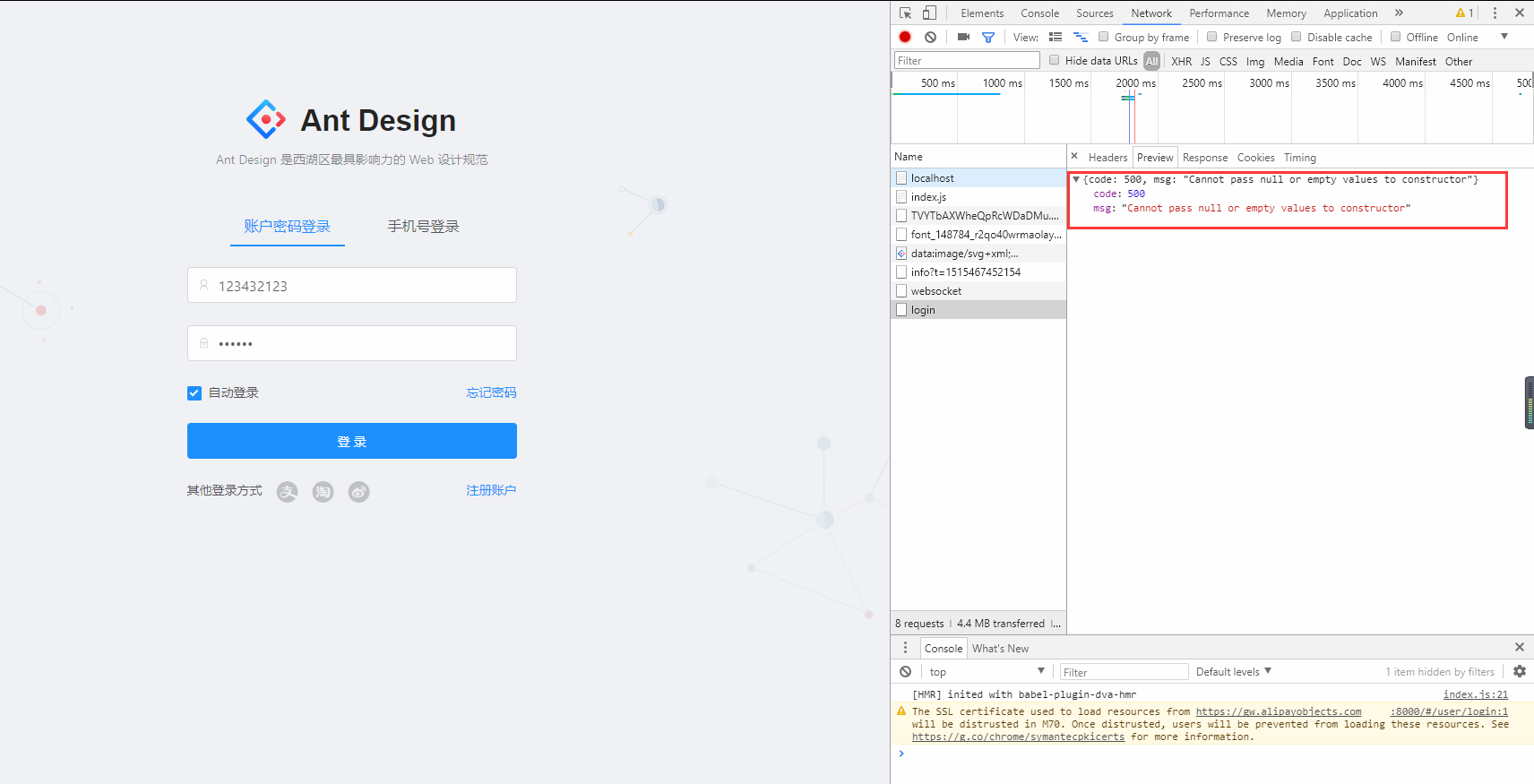
Task: Open the 忘记密码 link
Action: (491, 392)
